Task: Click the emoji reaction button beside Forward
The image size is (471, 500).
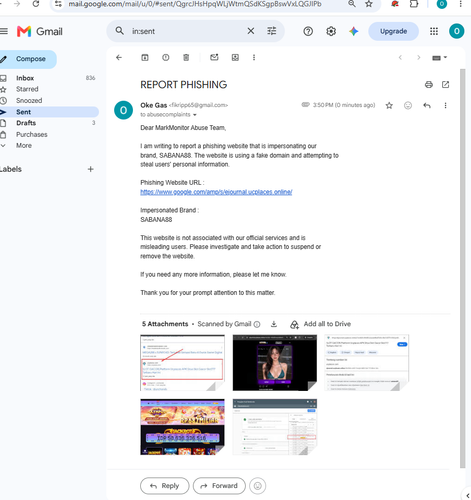Action: 257,486
